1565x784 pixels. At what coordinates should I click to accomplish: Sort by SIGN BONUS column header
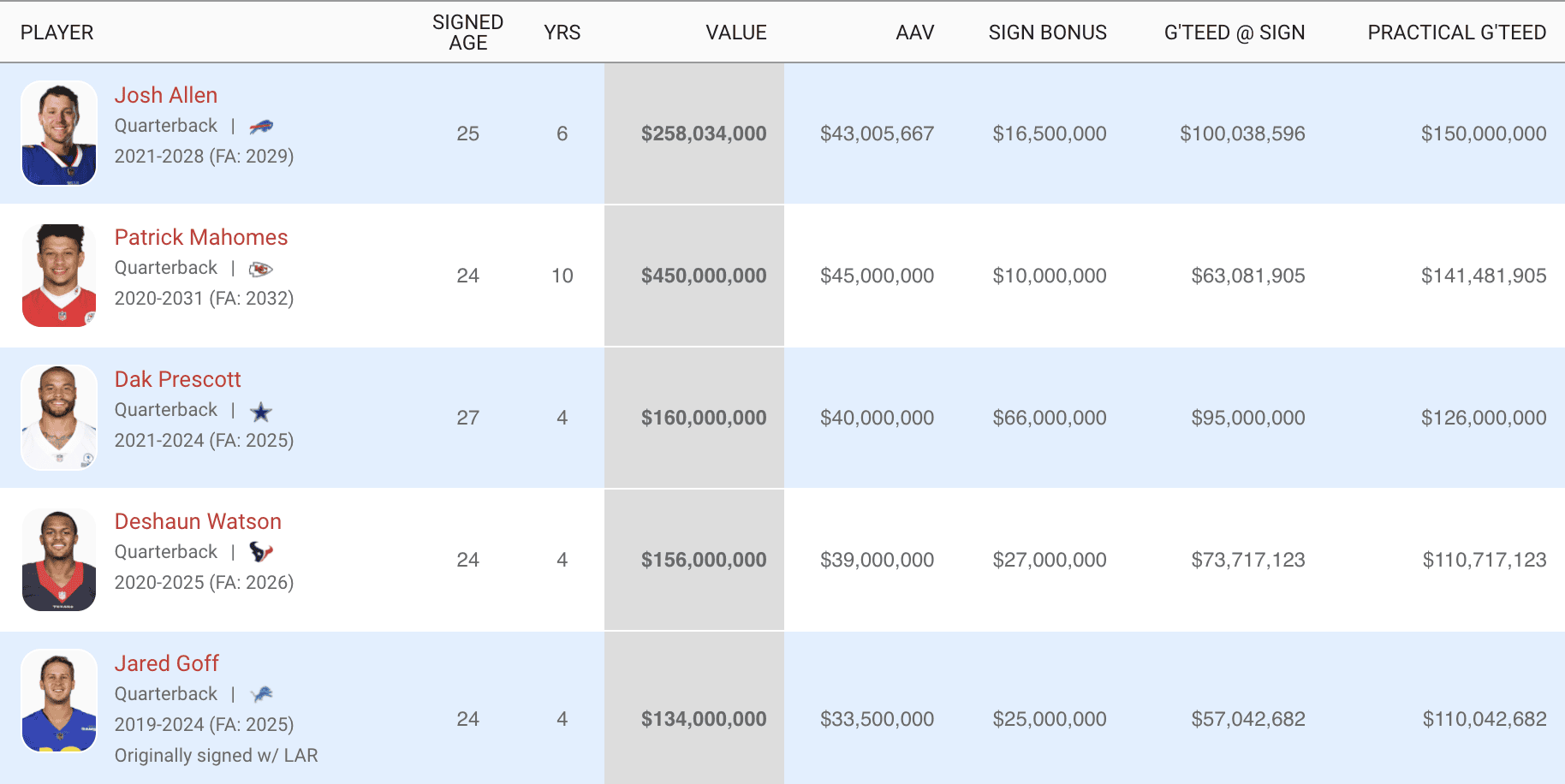(x=1048, y=33)
